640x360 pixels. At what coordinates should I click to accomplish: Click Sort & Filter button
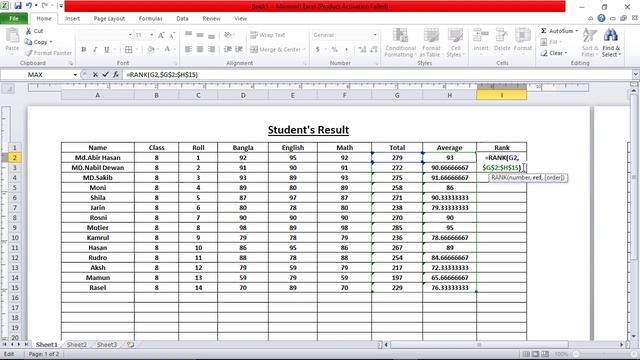click(590, 42)
